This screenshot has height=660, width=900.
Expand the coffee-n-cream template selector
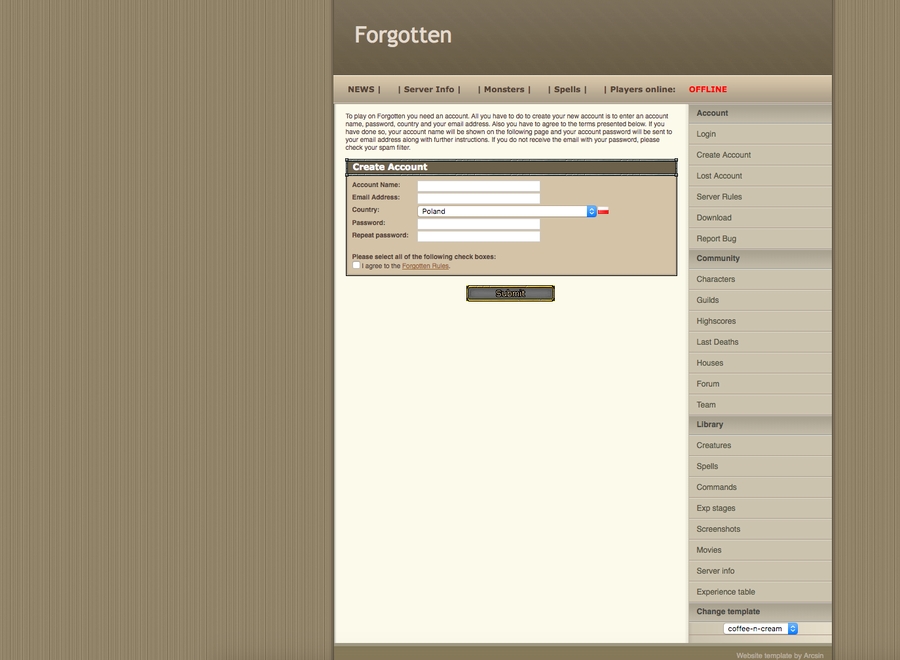tap(761, 629)
